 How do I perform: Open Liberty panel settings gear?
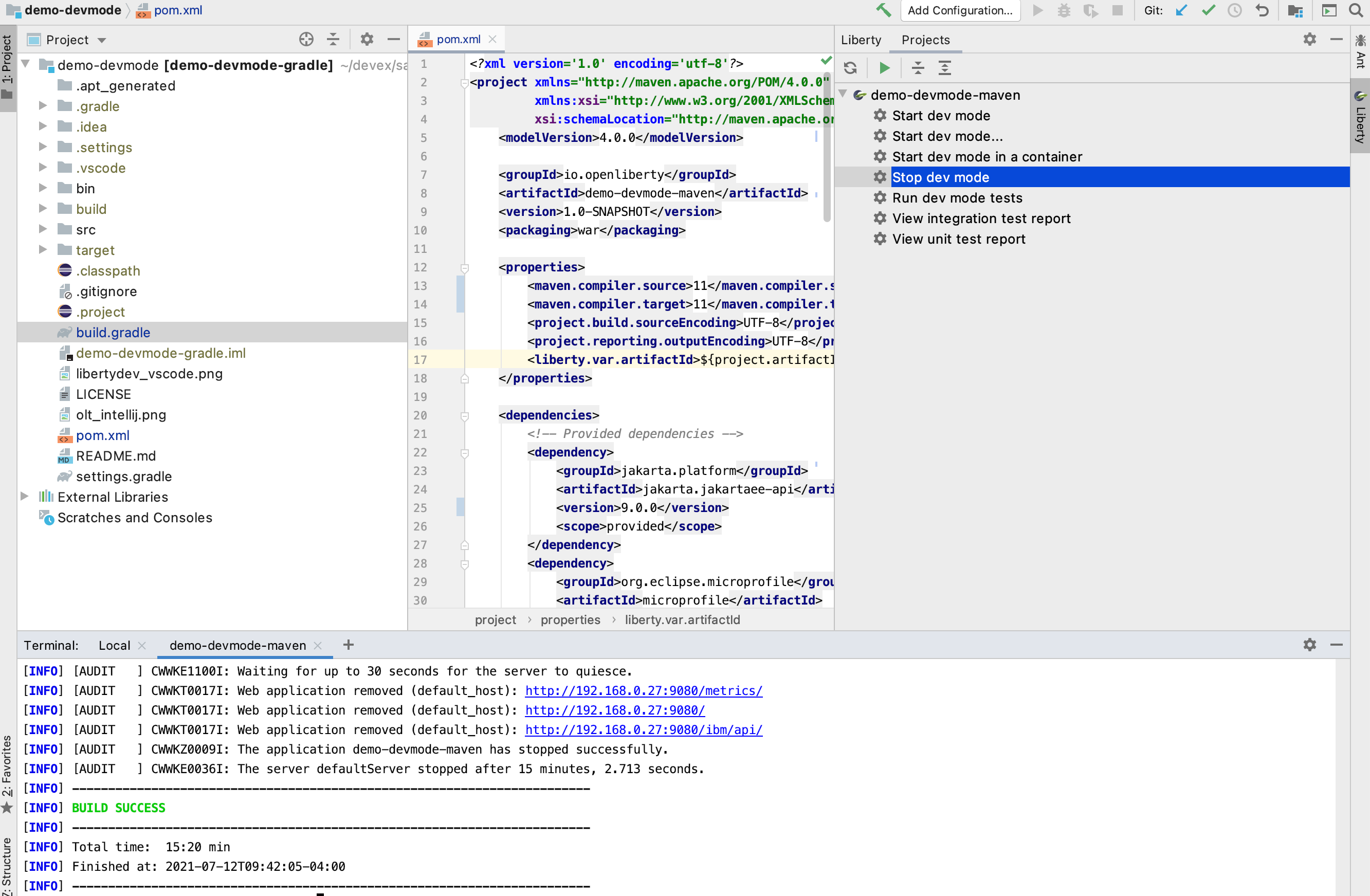(x=1309, y=39)
